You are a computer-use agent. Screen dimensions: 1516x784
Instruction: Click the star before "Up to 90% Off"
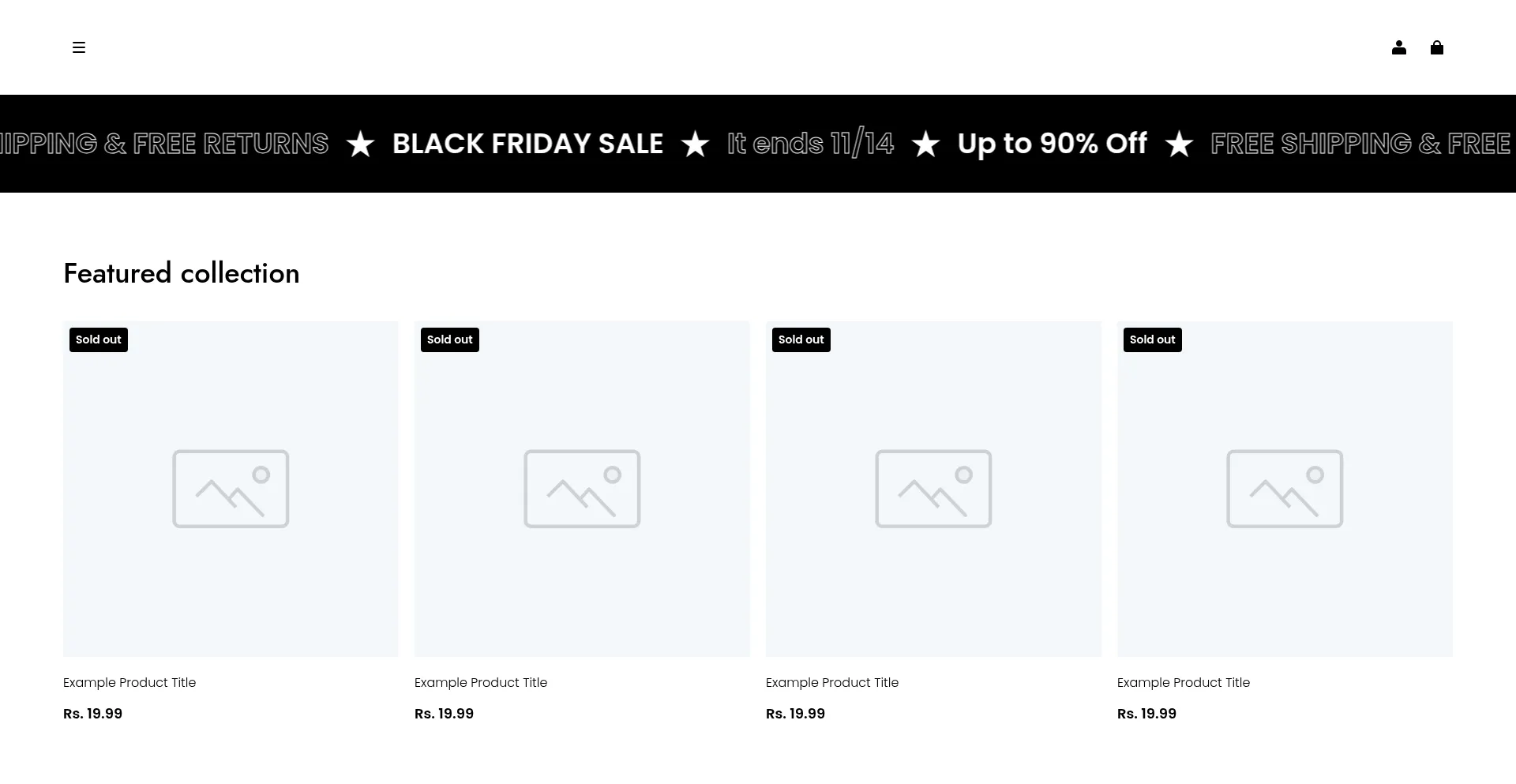[925, 144]
